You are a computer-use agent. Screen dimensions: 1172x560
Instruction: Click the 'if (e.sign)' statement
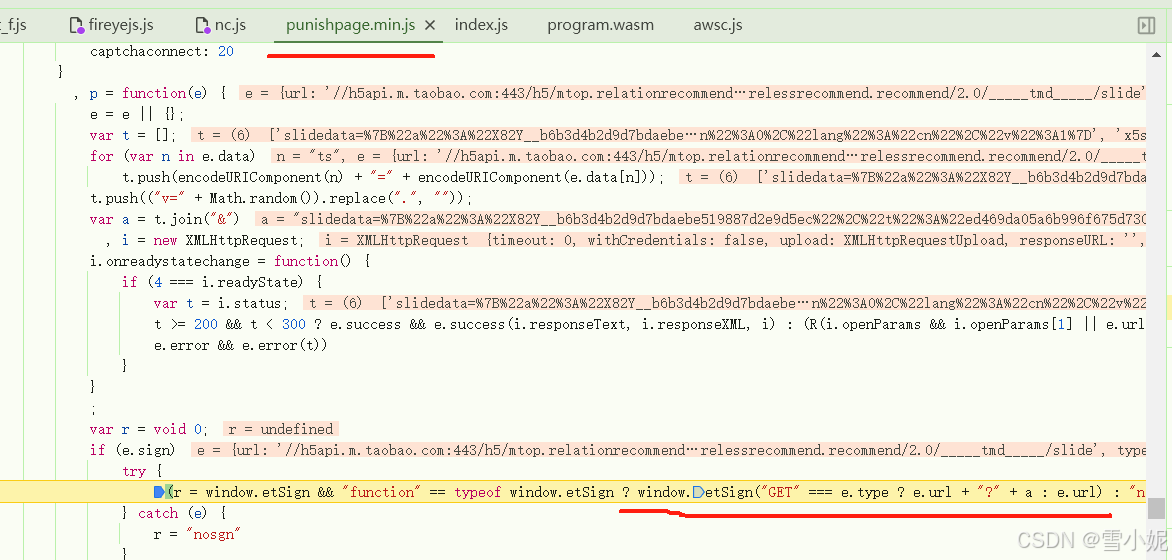click(x=134, y=450)
